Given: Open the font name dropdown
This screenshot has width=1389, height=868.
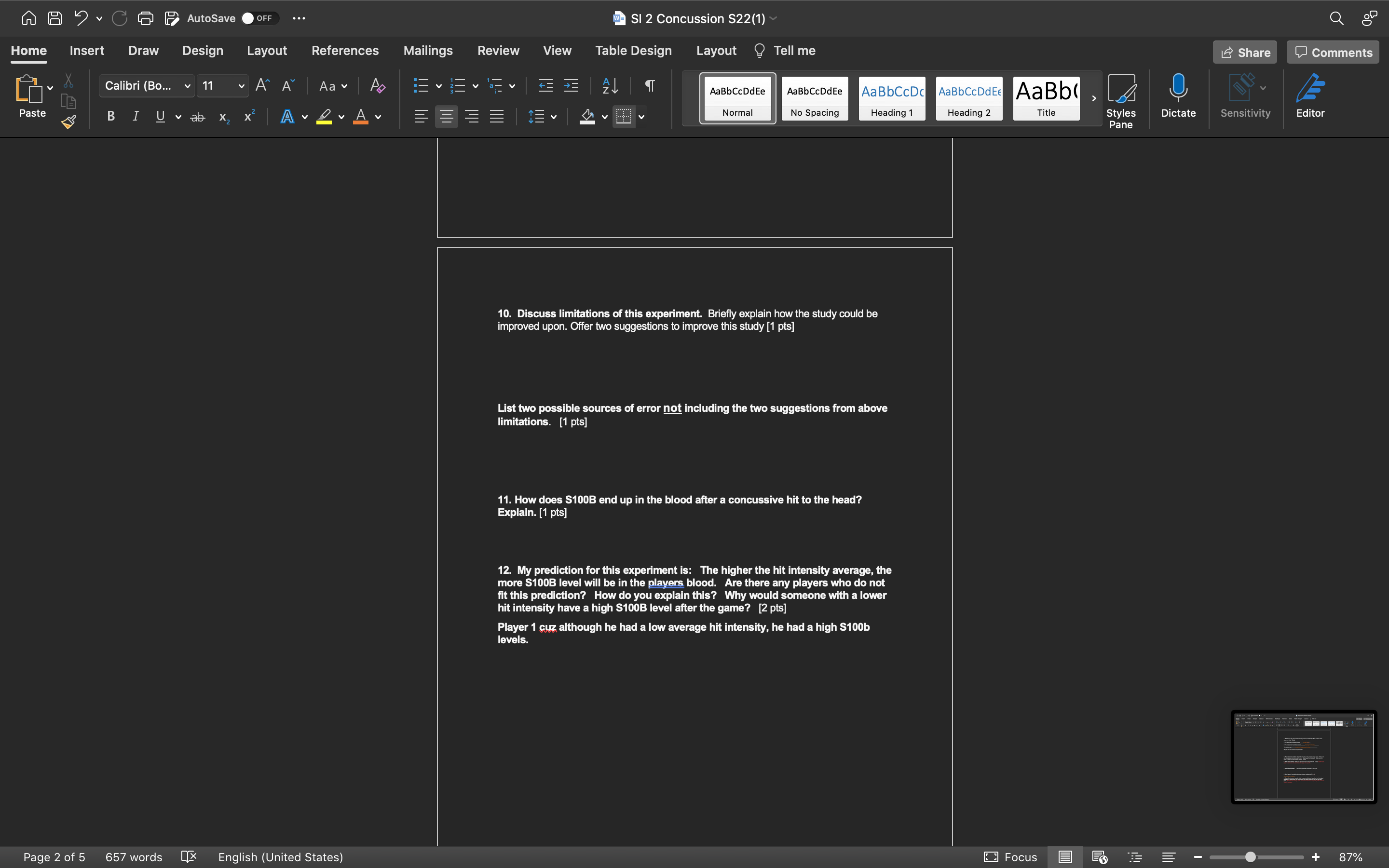Looking at the screenshot, I should point(187,86).
